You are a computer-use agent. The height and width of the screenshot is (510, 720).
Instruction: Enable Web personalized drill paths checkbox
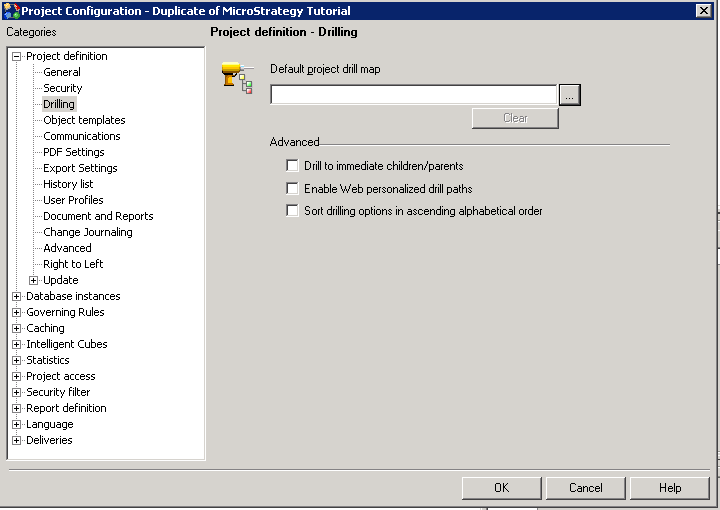[x=292, y=188]
